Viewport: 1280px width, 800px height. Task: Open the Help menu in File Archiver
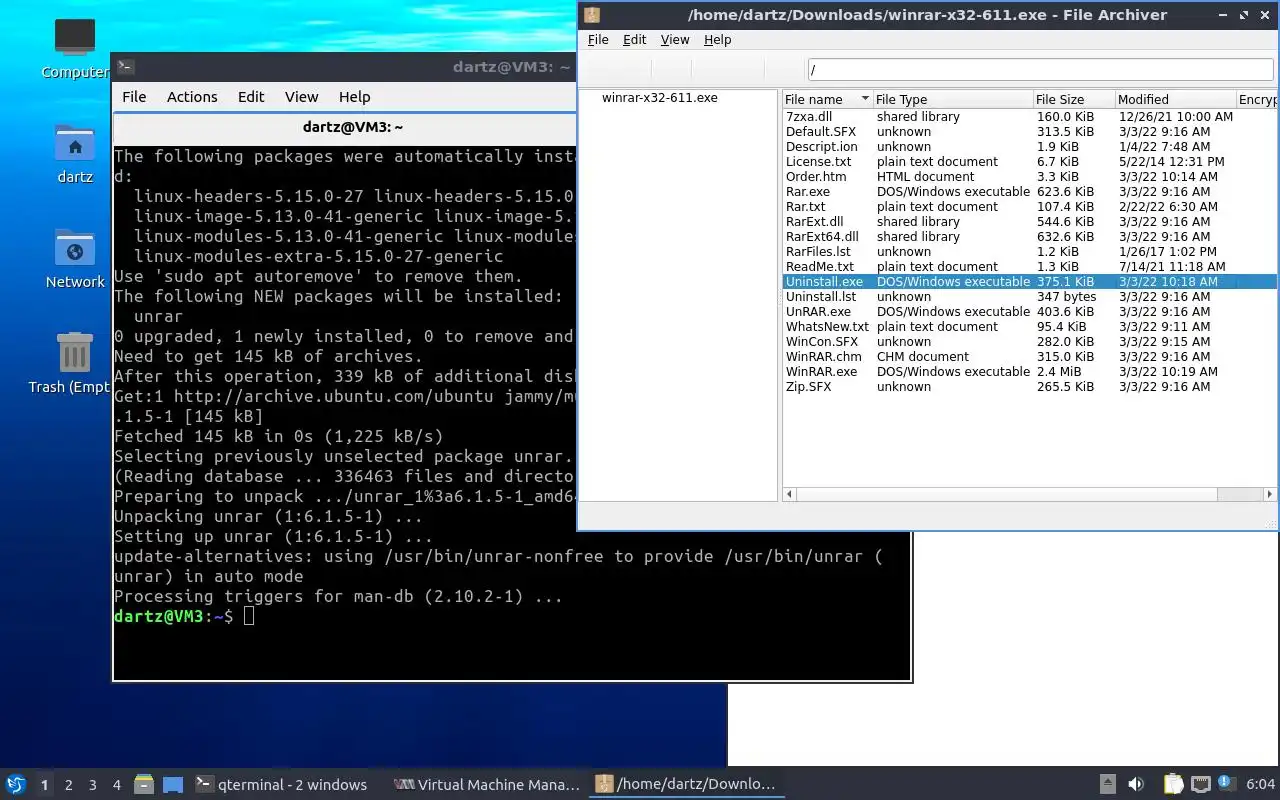coord(718,40)
